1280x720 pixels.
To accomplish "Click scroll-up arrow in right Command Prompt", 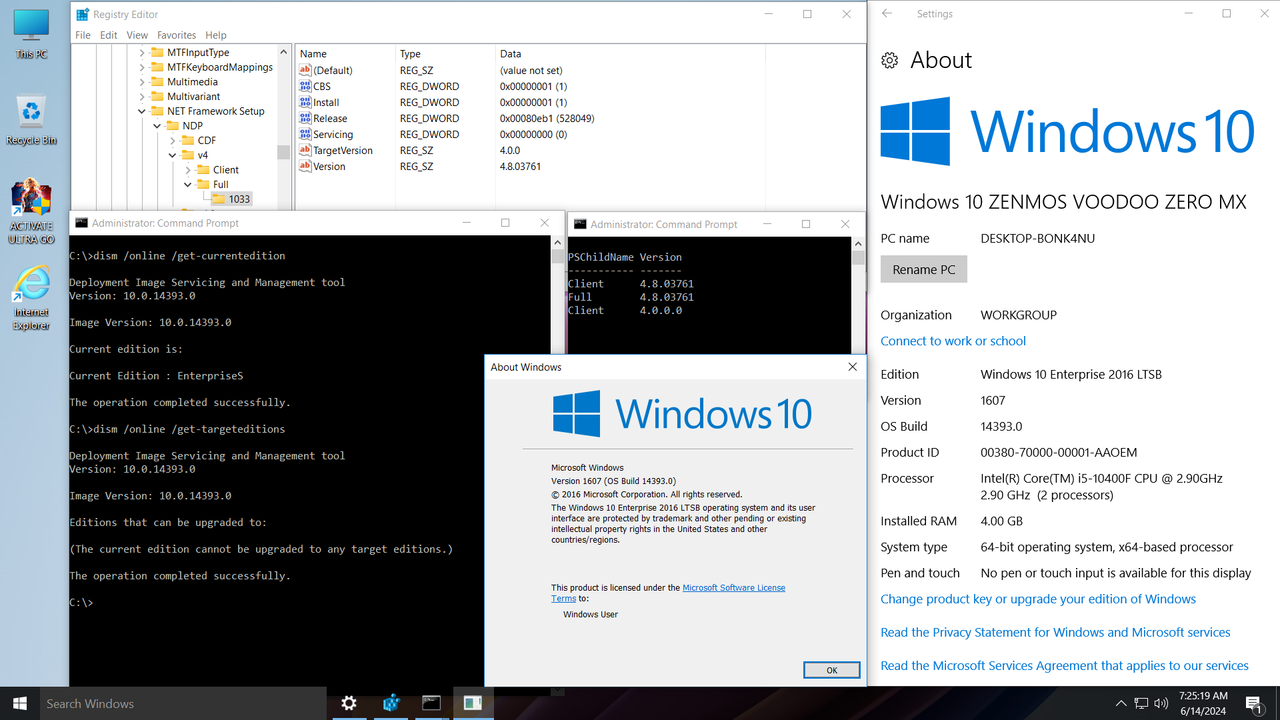I will coord(858,243).
